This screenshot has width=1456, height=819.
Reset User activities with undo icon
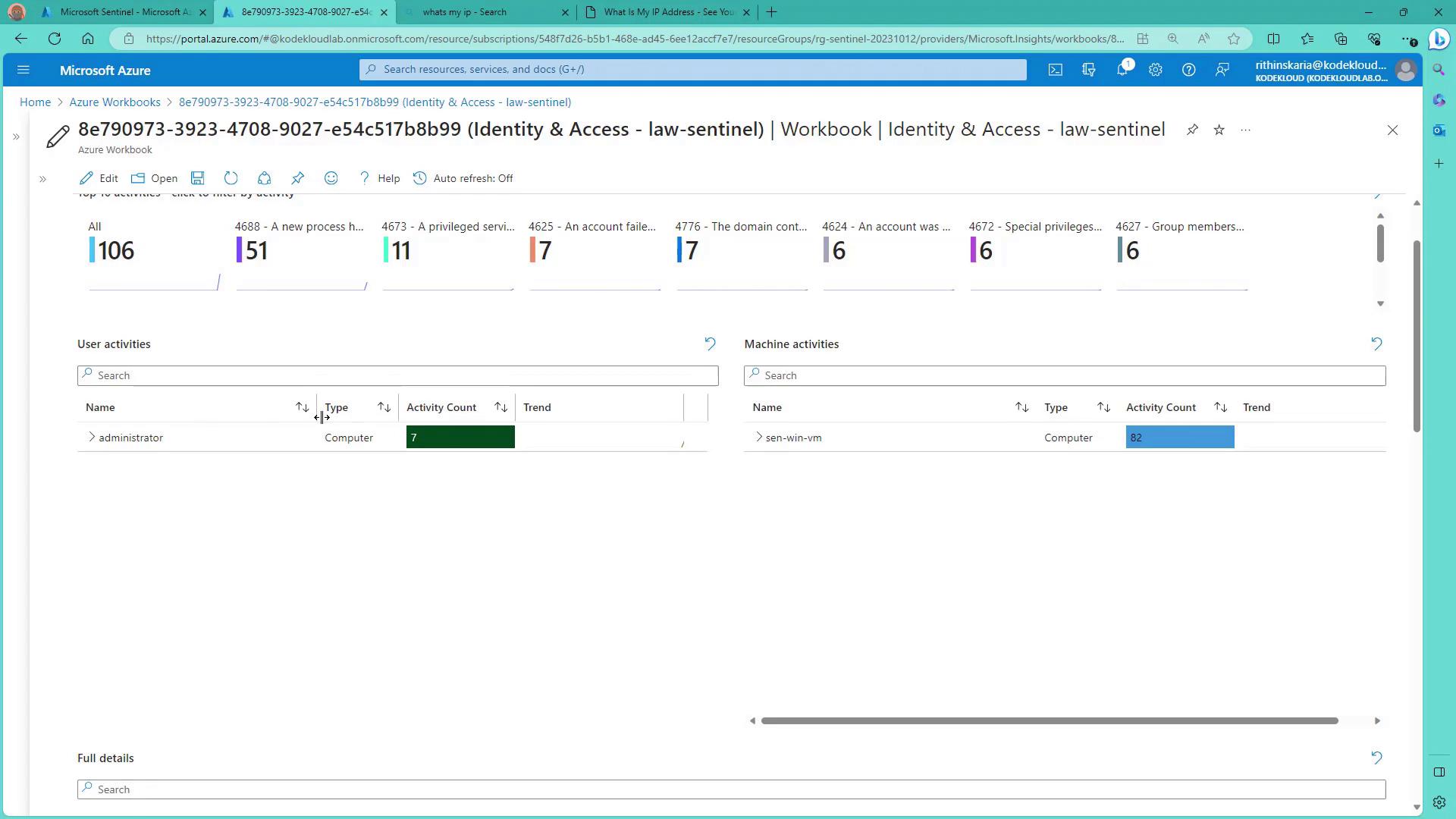[x=710, y=344]
